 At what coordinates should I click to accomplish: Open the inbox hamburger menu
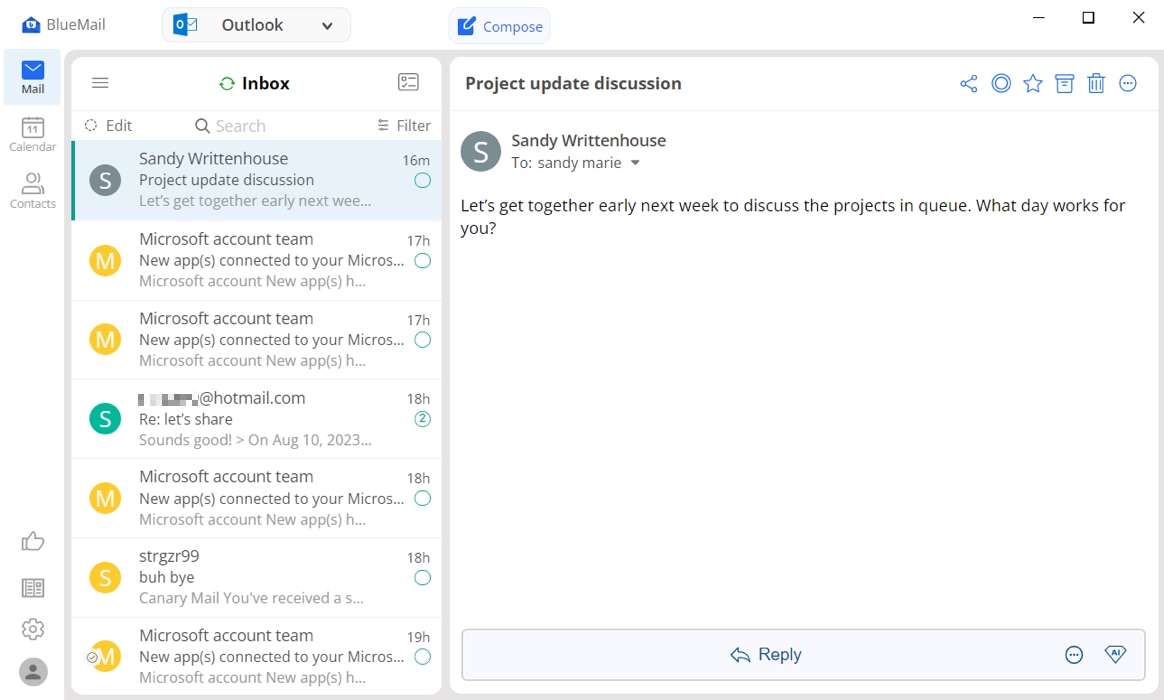(99, 83)
